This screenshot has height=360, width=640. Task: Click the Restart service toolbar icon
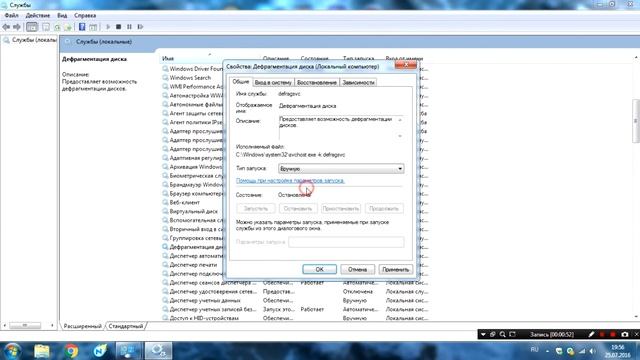coord(140,27)
